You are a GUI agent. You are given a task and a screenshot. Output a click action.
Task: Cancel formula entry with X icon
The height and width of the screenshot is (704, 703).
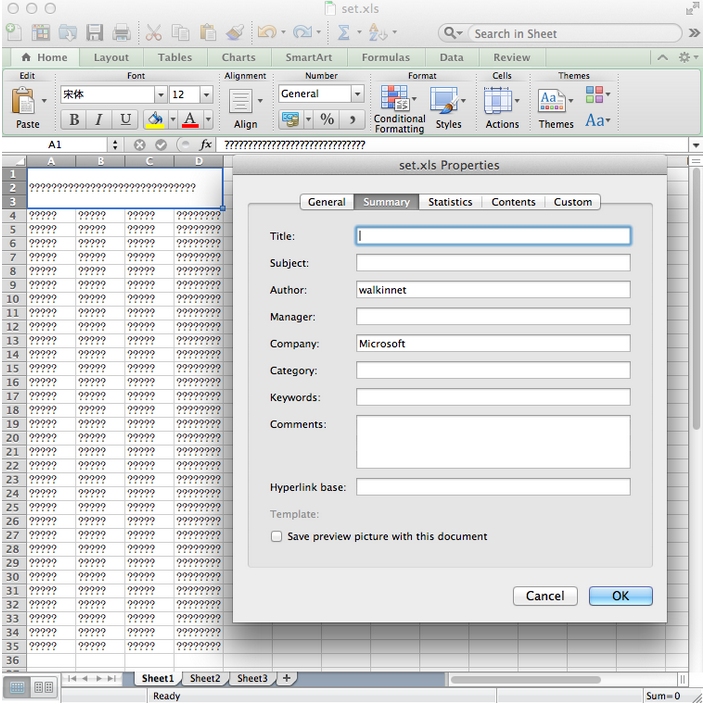coord(140,145)
